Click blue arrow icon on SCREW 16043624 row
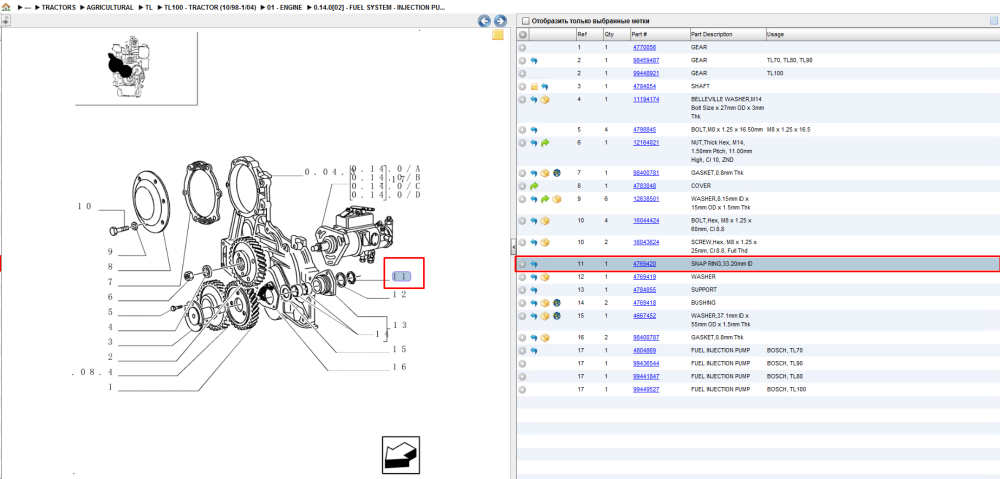Screen dimensions: 1000x479 pyautogui.click(x=534, y=242)
